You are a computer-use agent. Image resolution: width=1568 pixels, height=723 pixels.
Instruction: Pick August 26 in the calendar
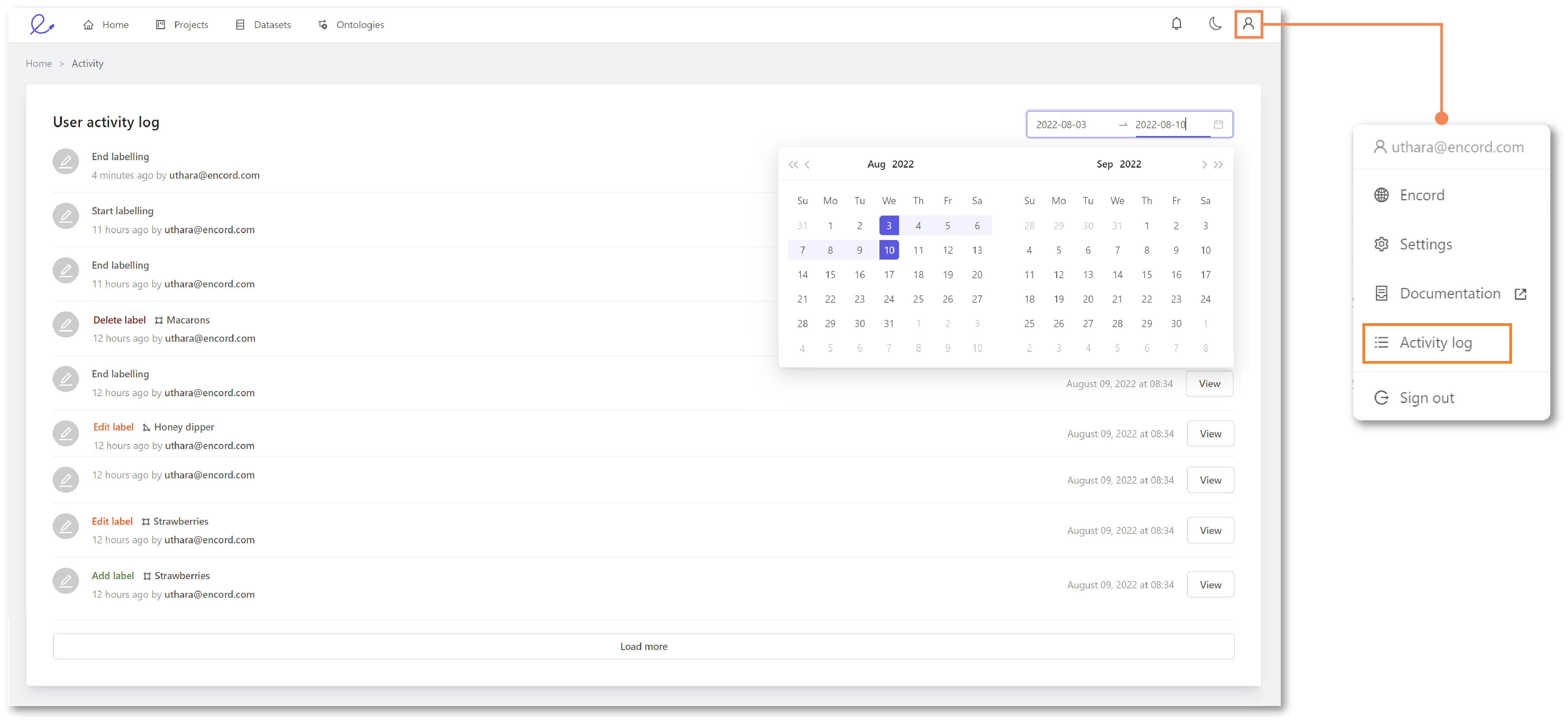click(947, 299)
